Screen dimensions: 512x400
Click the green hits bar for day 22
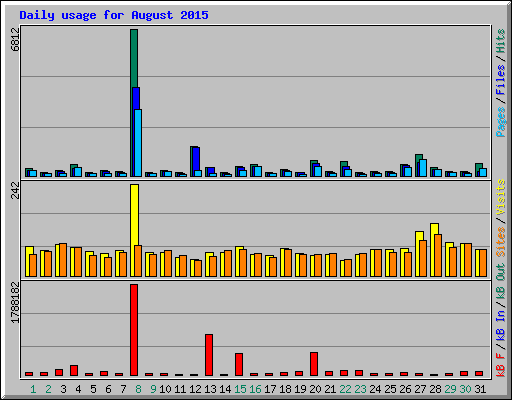point(344,164)
